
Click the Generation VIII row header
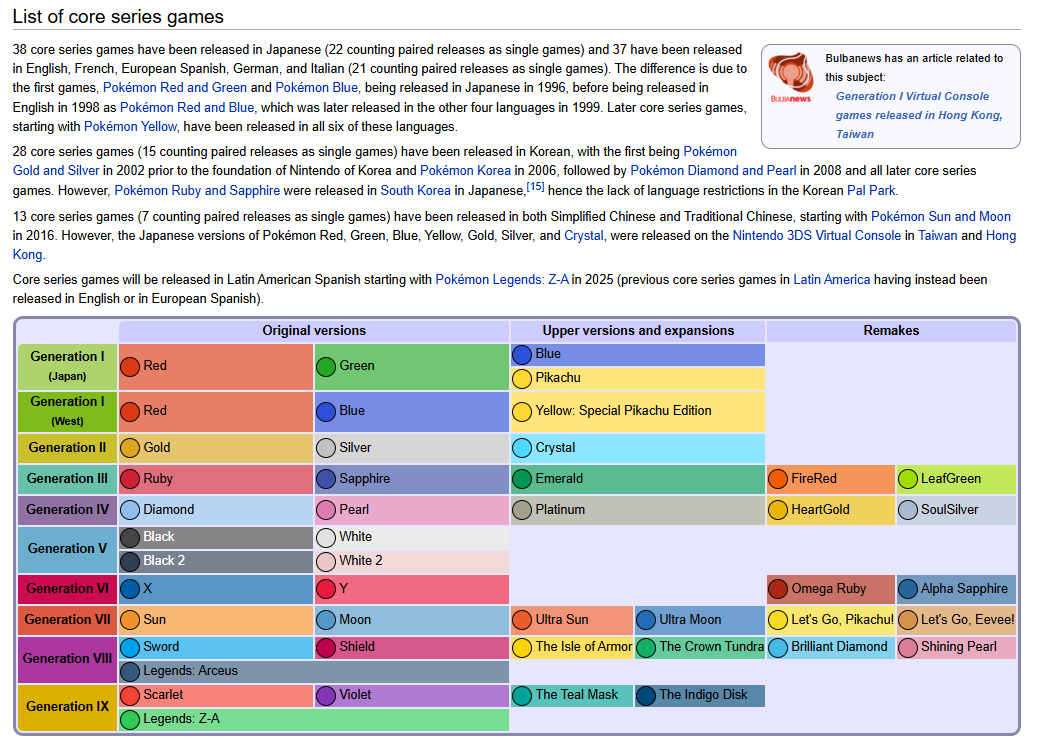(x=68, y=659)
